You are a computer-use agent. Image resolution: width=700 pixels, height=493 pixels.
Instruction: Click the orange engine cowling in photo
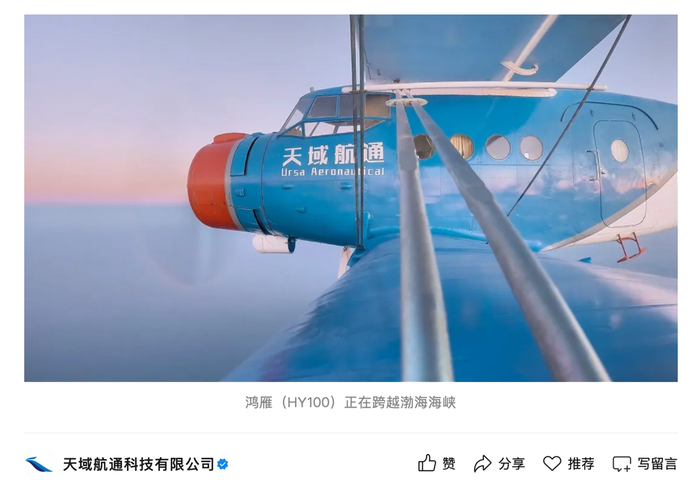tap(213, 181)
